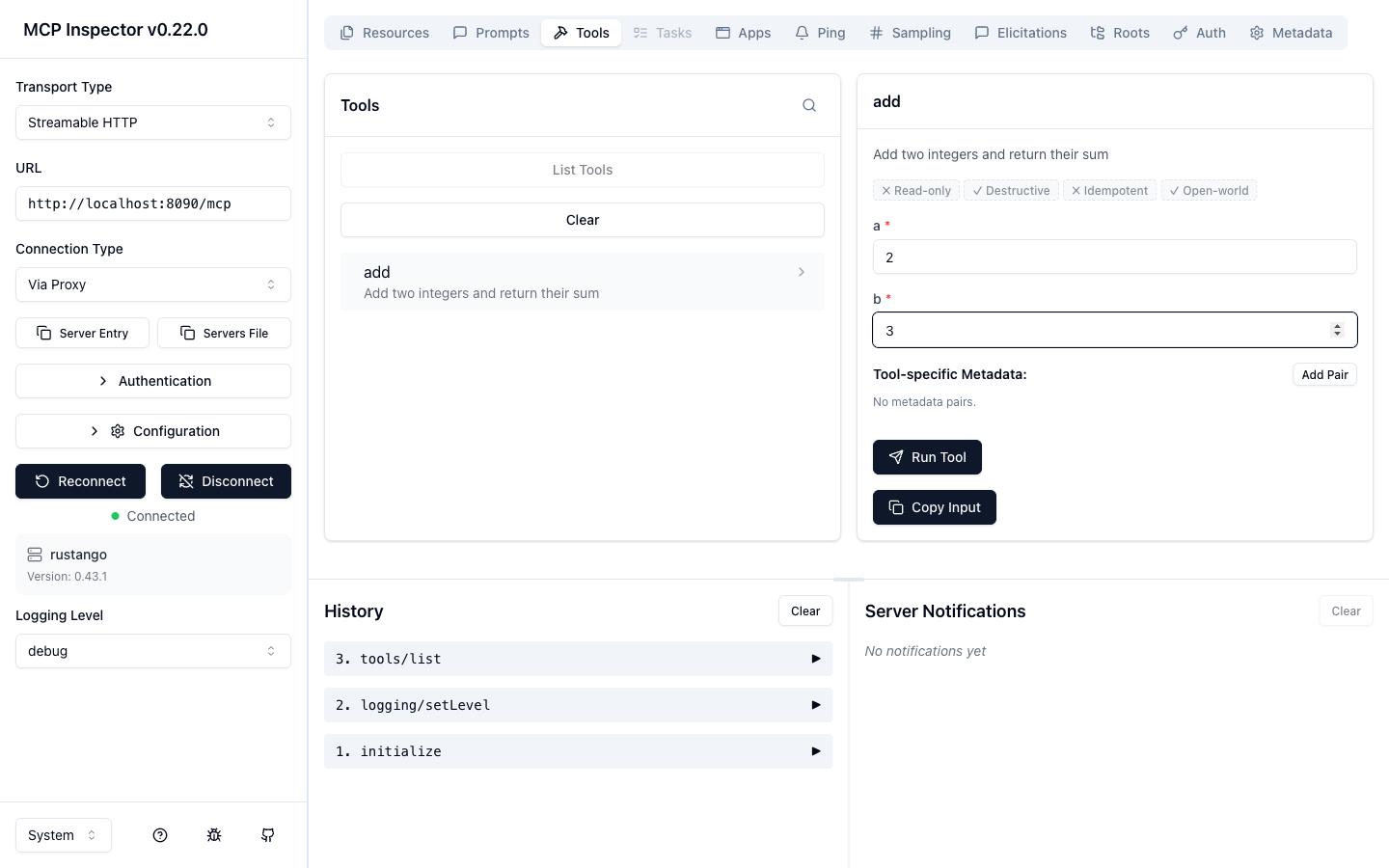Select the Tools tab
1389x868 pixels.
[581, 33]
